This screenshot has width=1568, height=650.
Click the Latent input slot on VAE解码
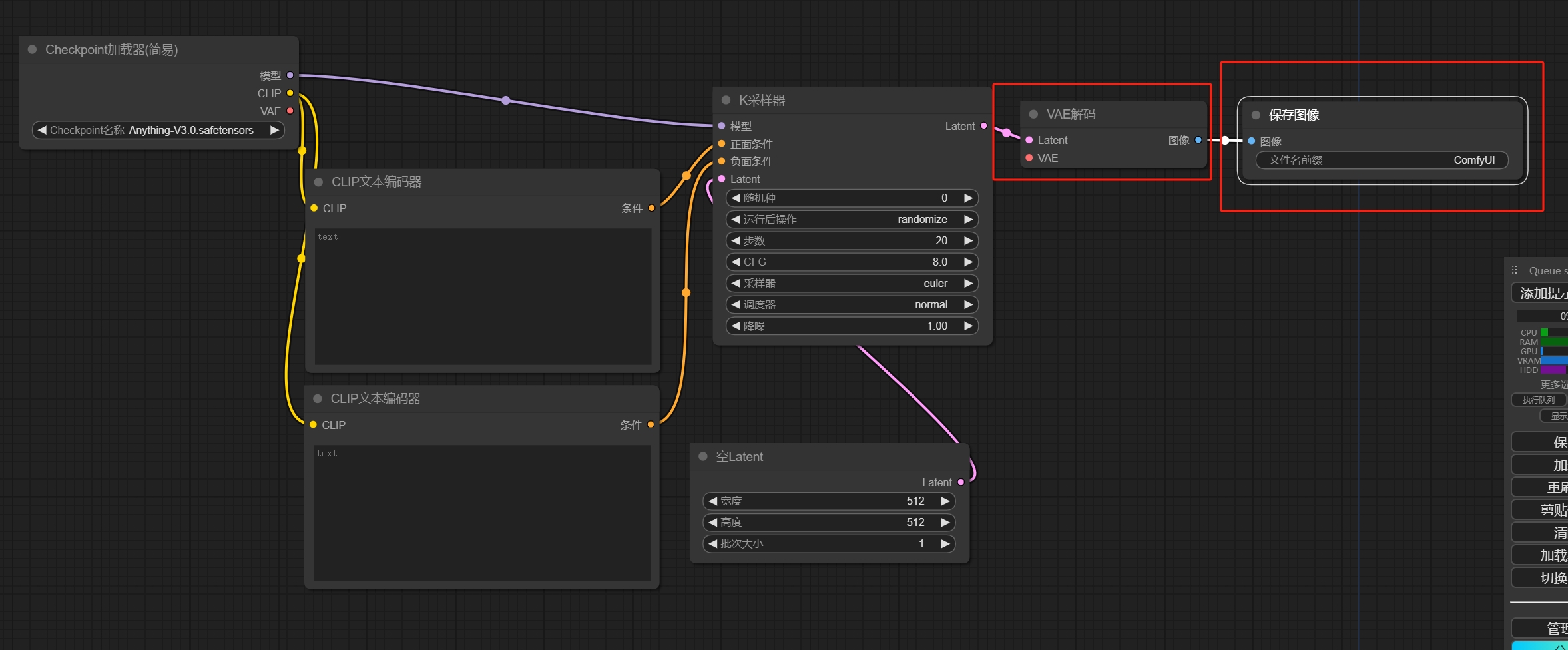pyautogui.click(x=1029, y=140)
